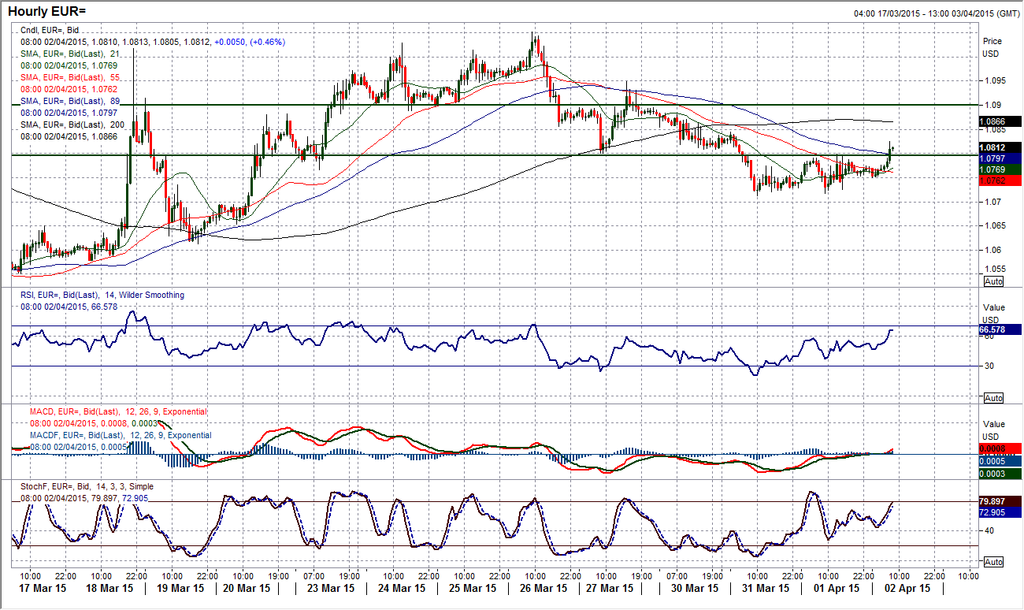Screen dimensions: 1024x610
Task: Click the 25 Mar 15 date label
Action: (x=473, y=588)
